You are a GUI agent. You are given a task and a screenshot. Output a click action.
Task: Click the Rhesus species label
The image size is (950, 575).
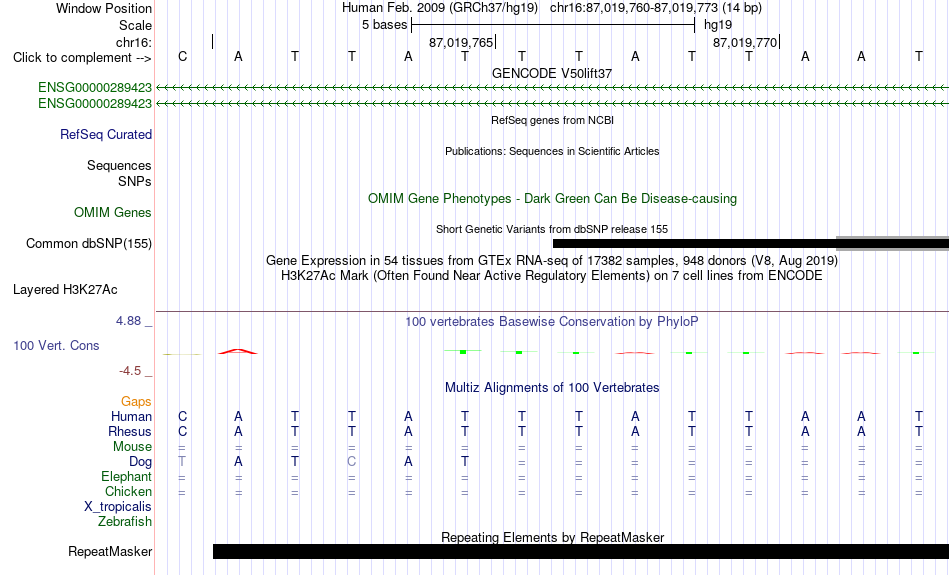pos(130,431)
